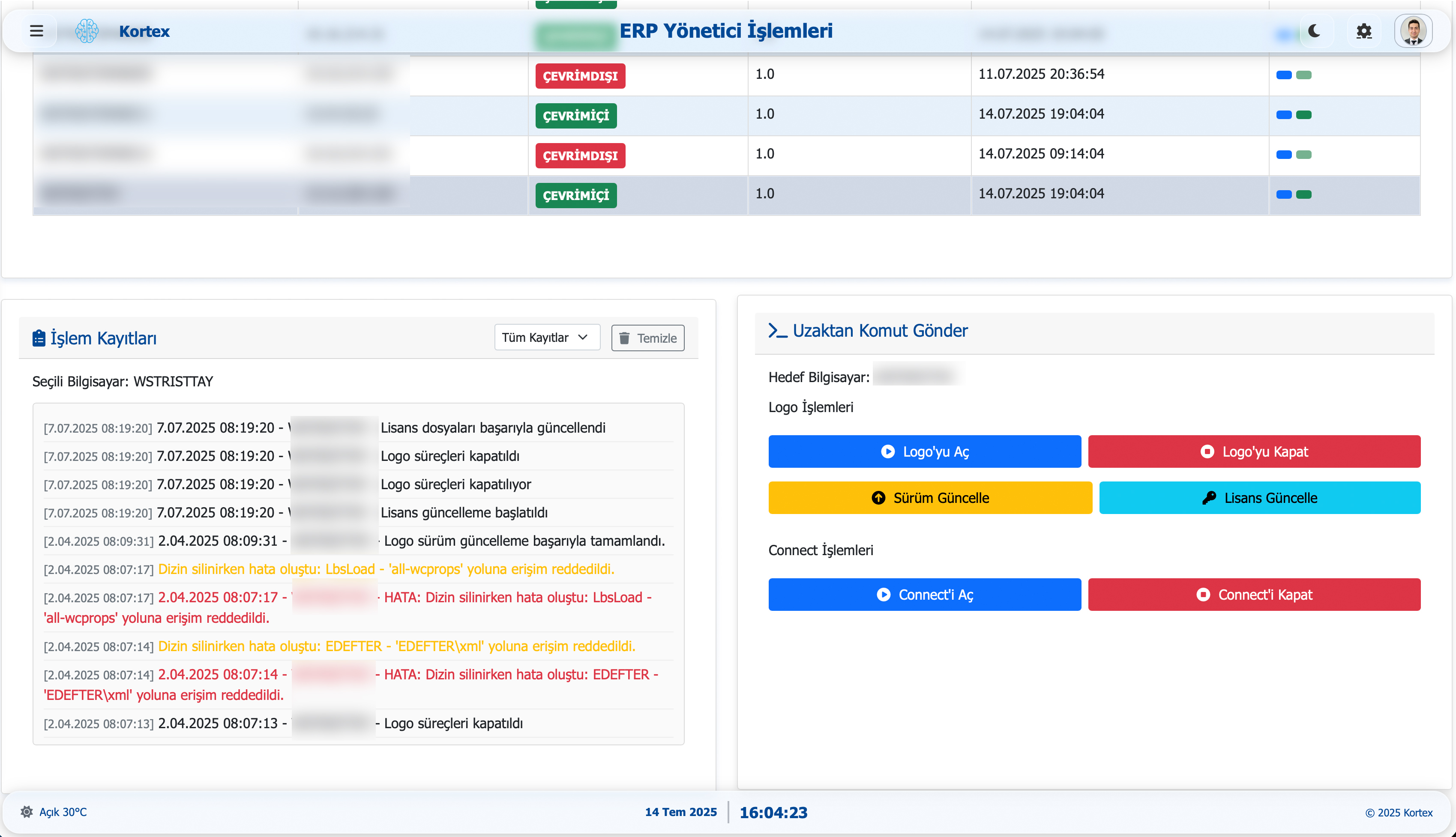Open the hamburger menu
Viewport: 1456px width, 837px height.
[36, 31]
